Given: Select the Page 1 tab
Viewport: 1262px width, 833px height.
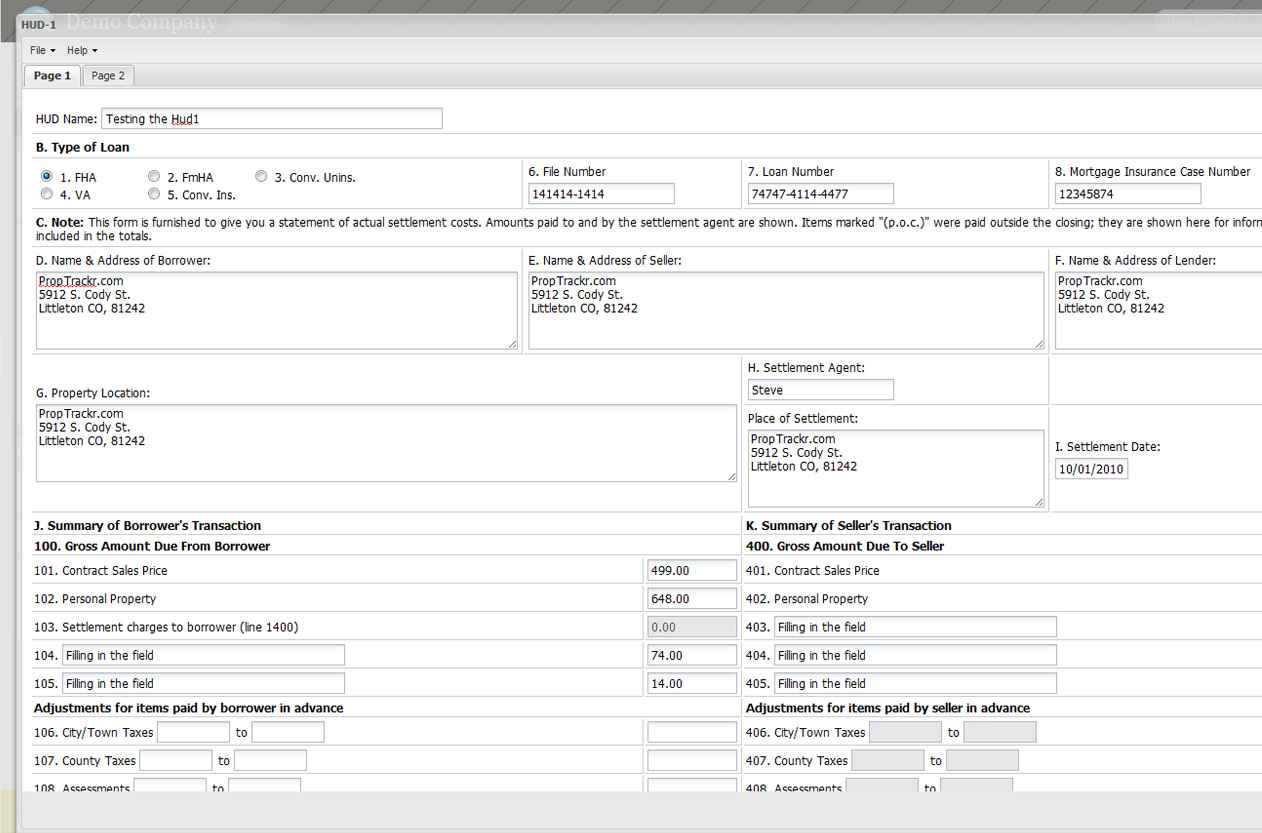Looking at the screenshot, I should (52, 76).
